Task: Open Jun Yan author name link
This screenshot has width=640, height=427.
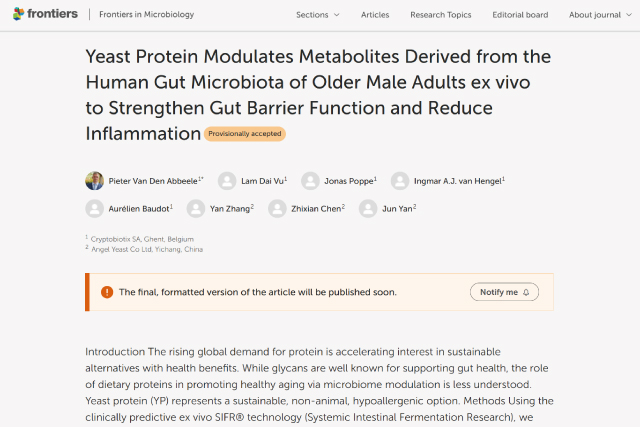Action: click(399, 208)
